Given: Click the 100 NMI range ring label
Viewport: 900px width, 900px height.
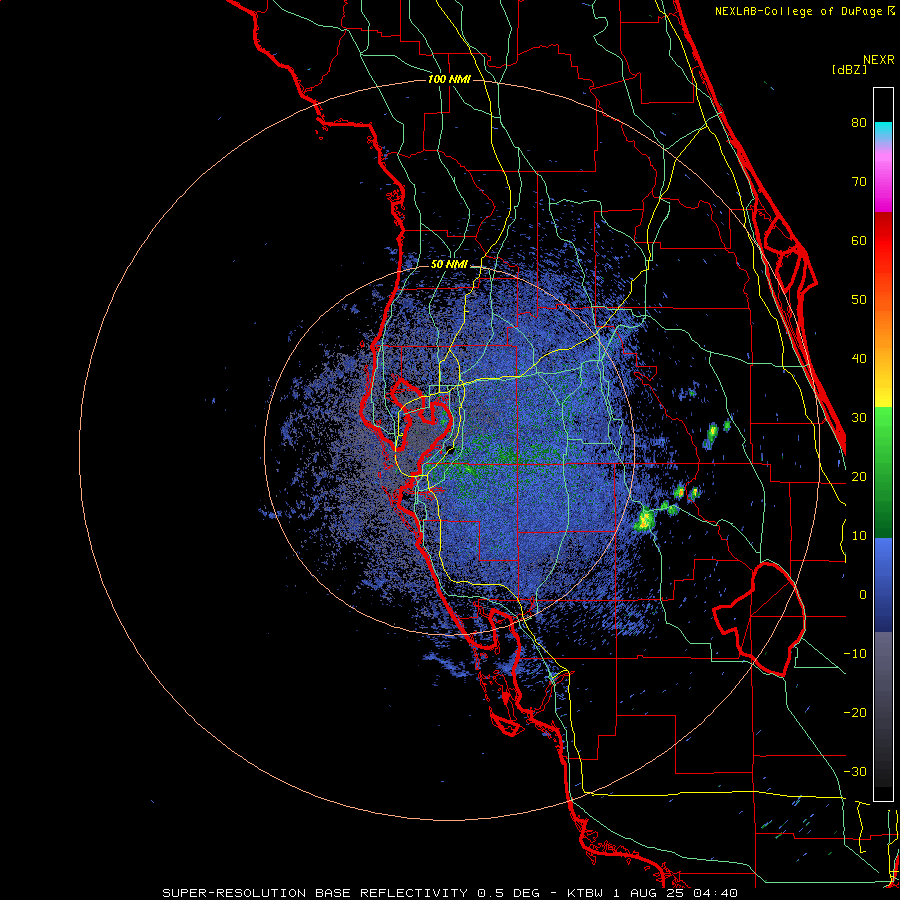Looking at the screenshot, I should pos(449,79).
